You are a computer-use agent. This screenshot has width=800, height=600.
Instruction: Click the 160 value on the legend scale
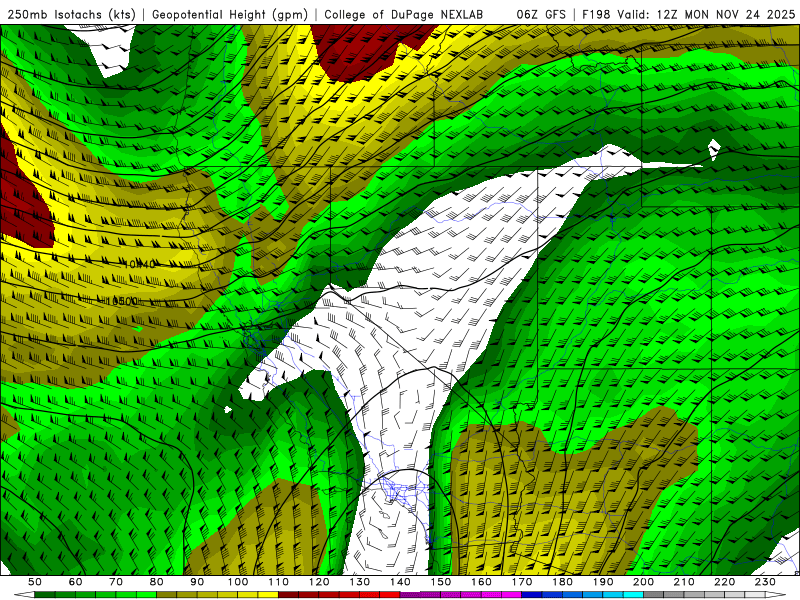click(x=482, y=582)
